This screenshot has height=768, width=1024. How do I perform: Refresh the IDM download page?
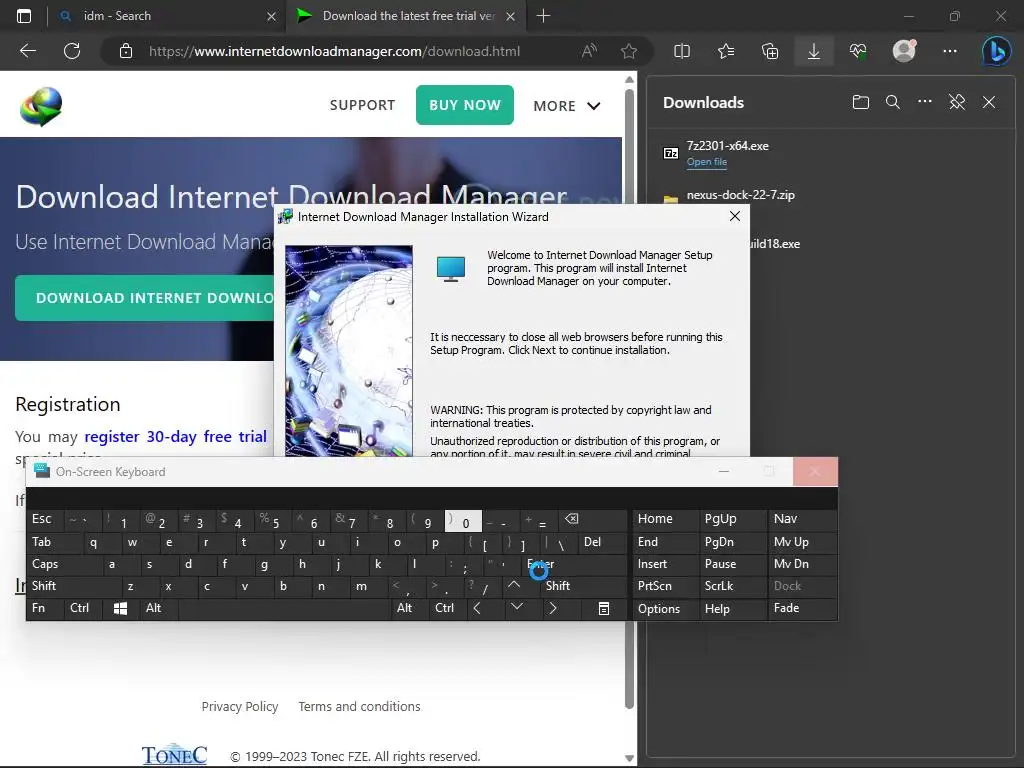(72, 51)
